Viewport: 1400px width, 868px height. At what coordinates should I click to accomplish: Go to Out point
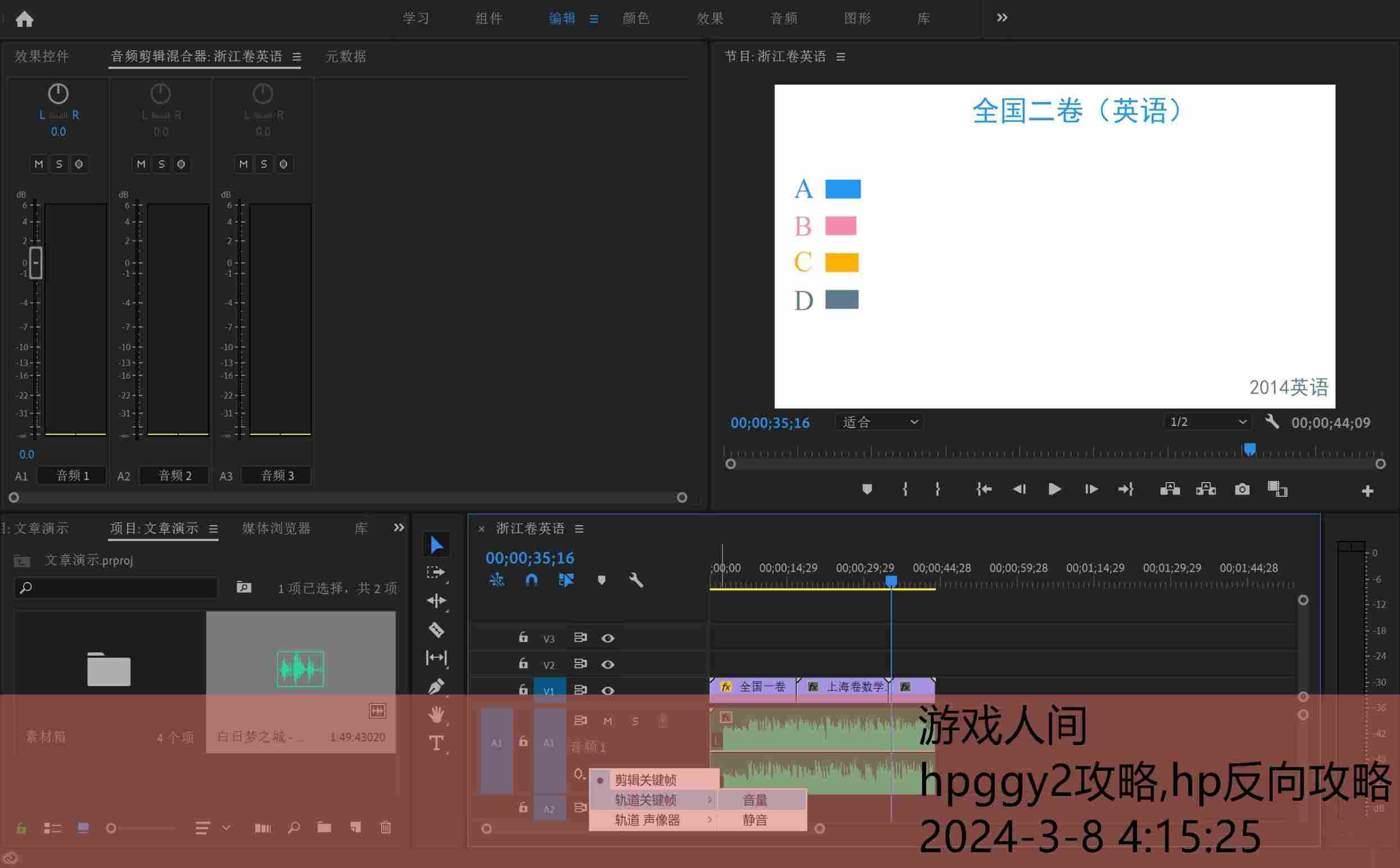click(1126, 489)
